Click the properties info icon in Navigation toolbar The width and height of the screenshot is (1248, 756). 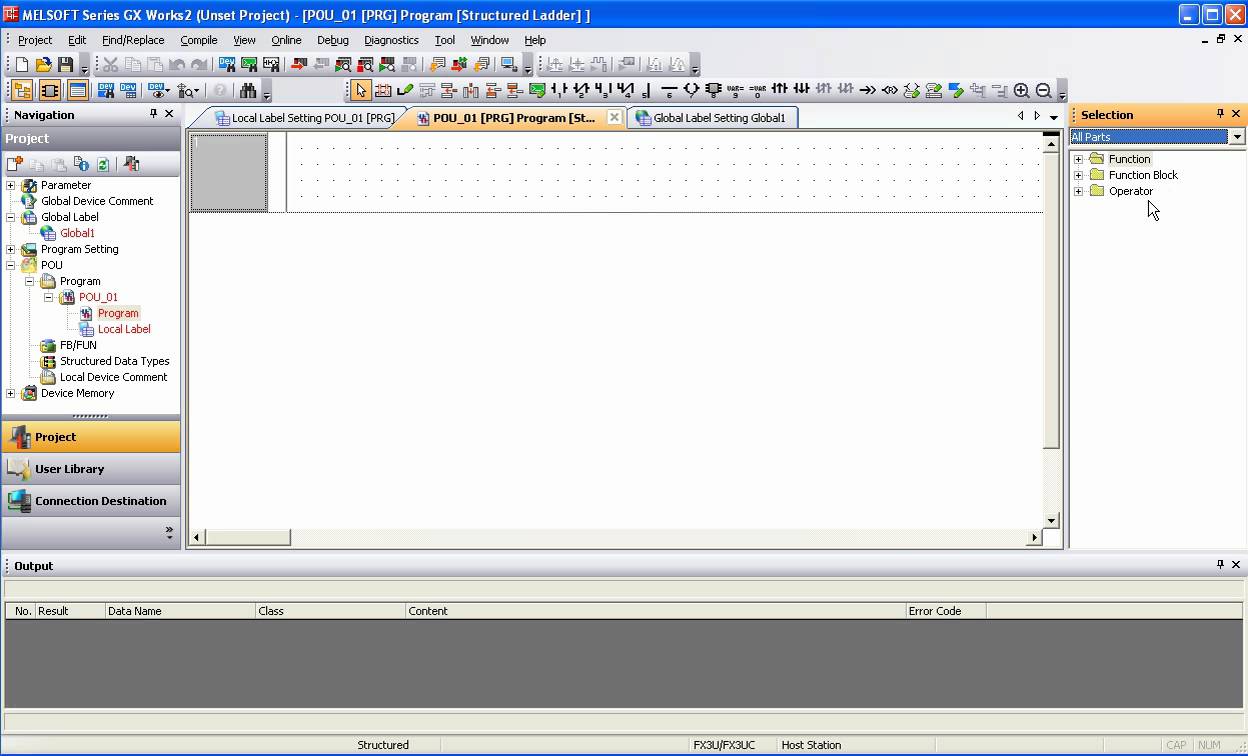coord(82,164)
